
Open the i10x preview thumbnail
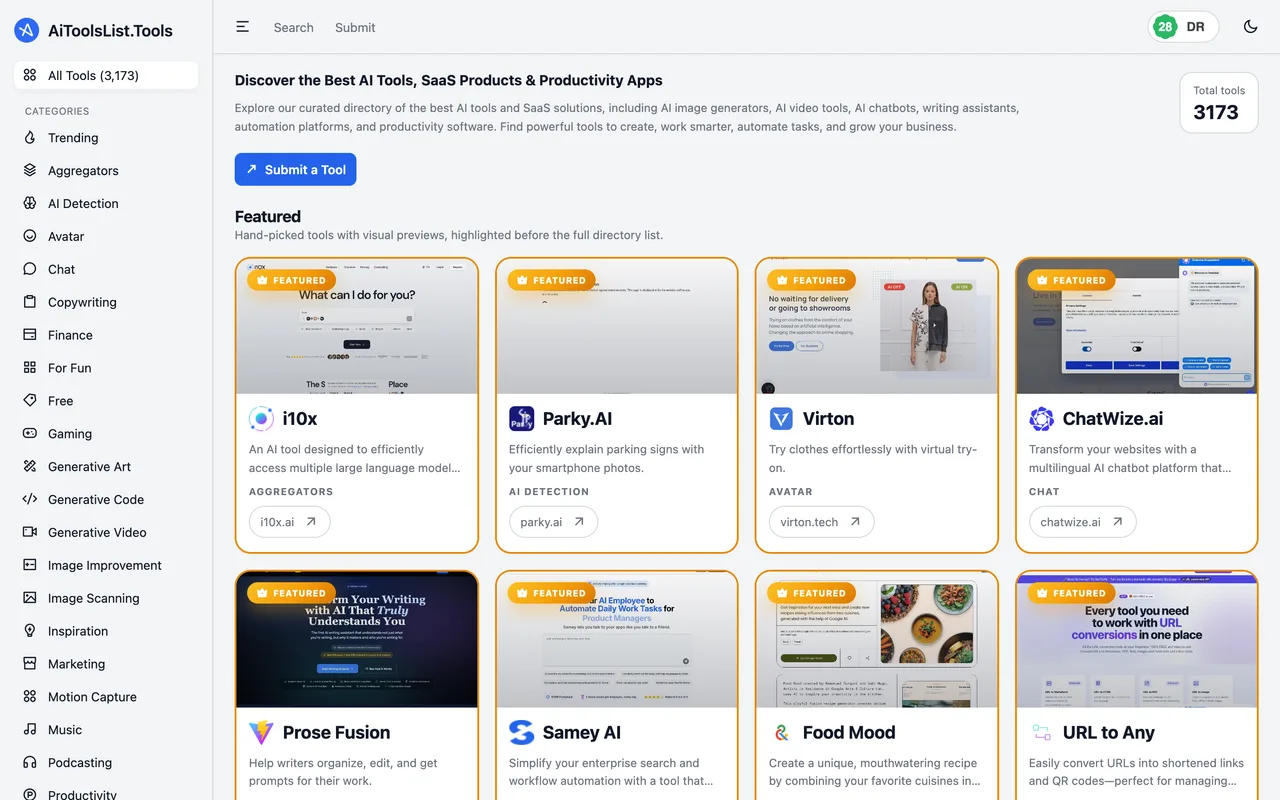(x=357, y=326)
